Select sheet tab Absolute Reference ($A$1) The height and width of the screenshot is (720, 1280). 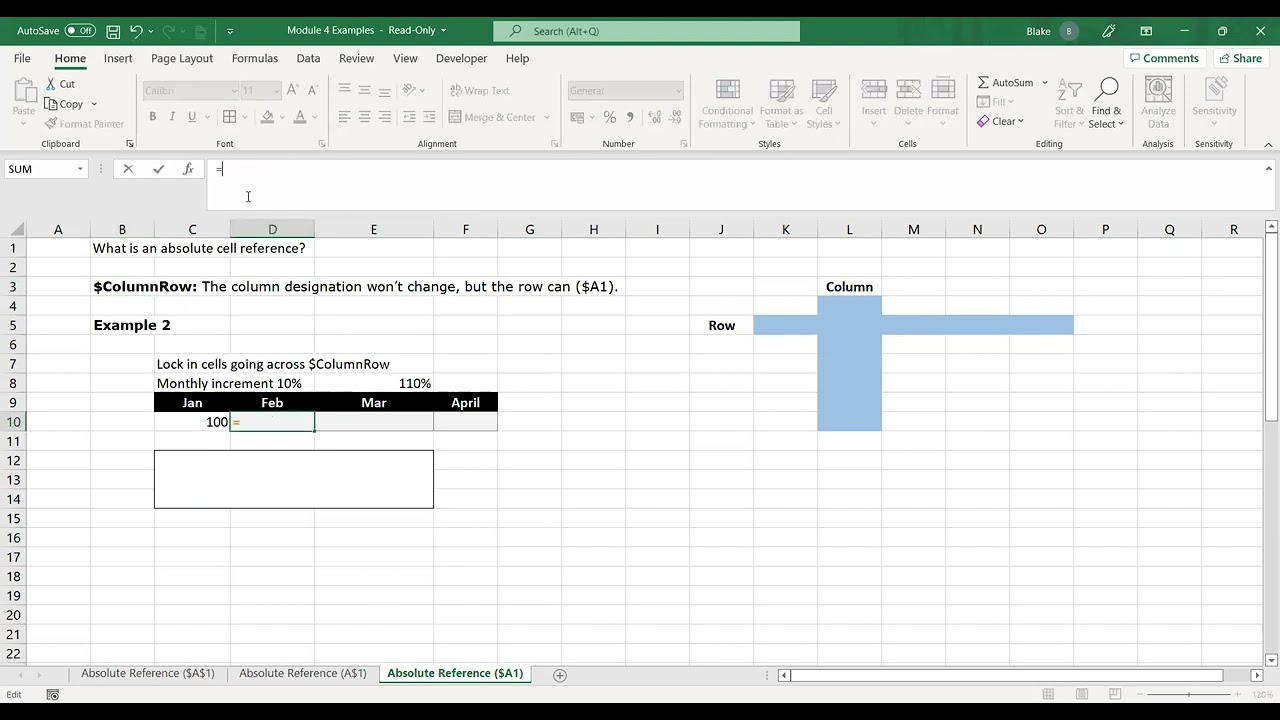pos(148,674)
